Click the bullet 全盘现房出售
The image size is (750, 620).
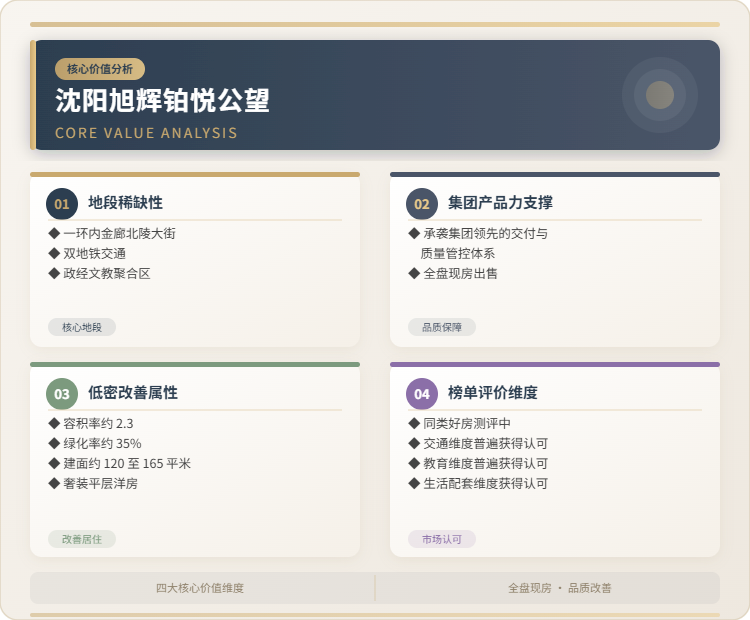(x=453, y=274)
